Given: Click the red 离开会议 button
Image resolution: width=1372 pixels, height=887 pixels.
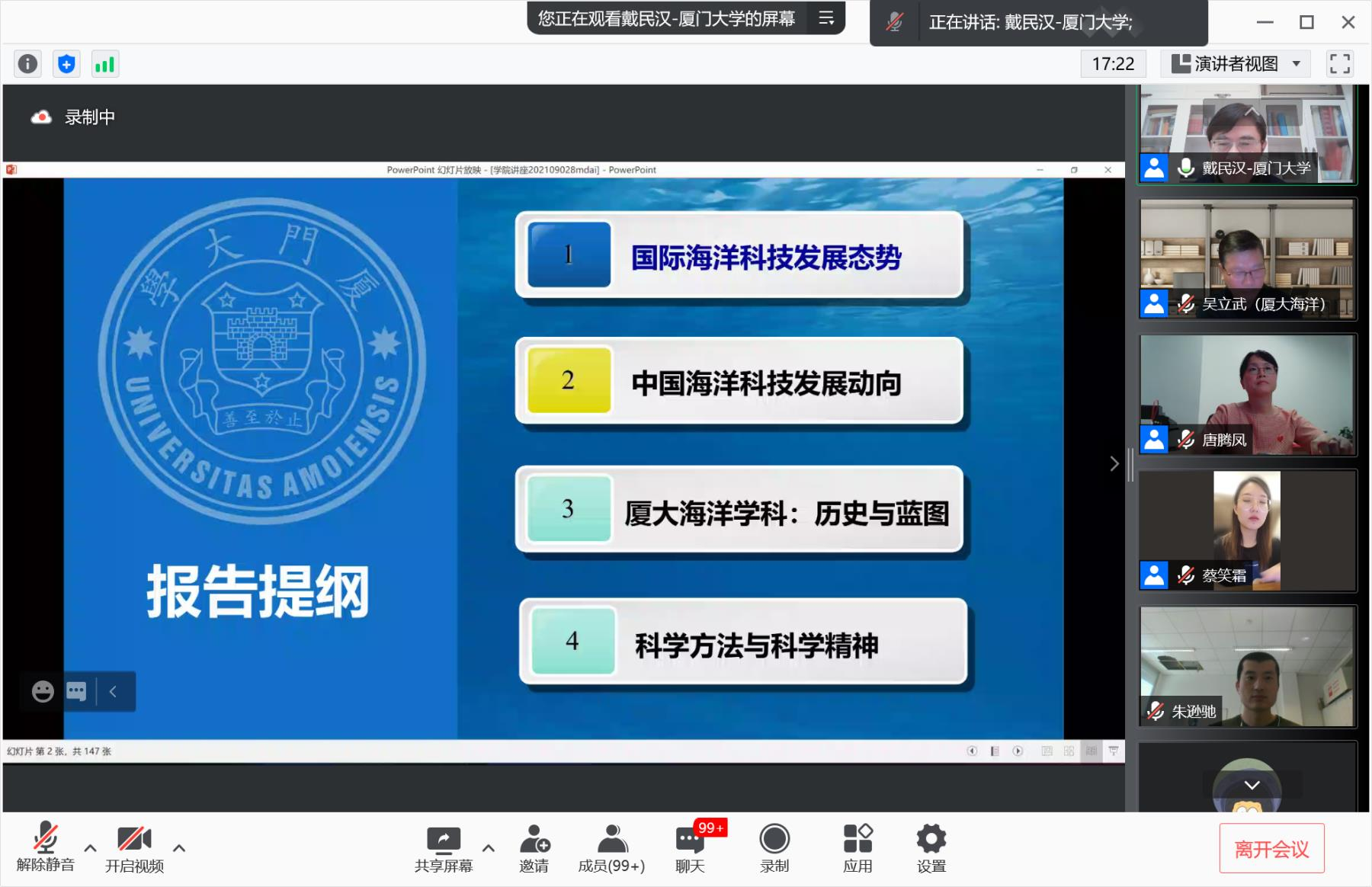Looking at the screenshot, I should (x=1271, y=849).
